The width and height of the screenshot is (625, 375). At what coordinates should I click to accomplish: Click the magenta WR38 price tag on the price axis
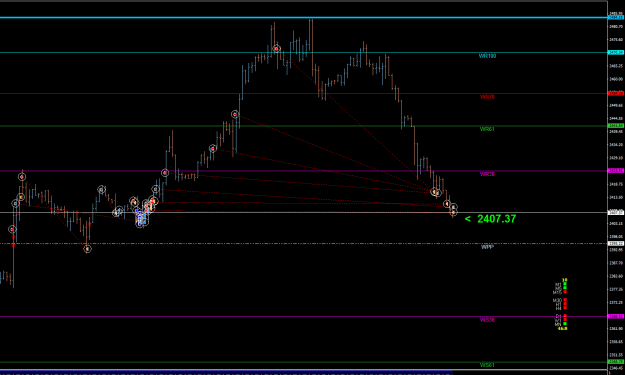click(616, 171)
